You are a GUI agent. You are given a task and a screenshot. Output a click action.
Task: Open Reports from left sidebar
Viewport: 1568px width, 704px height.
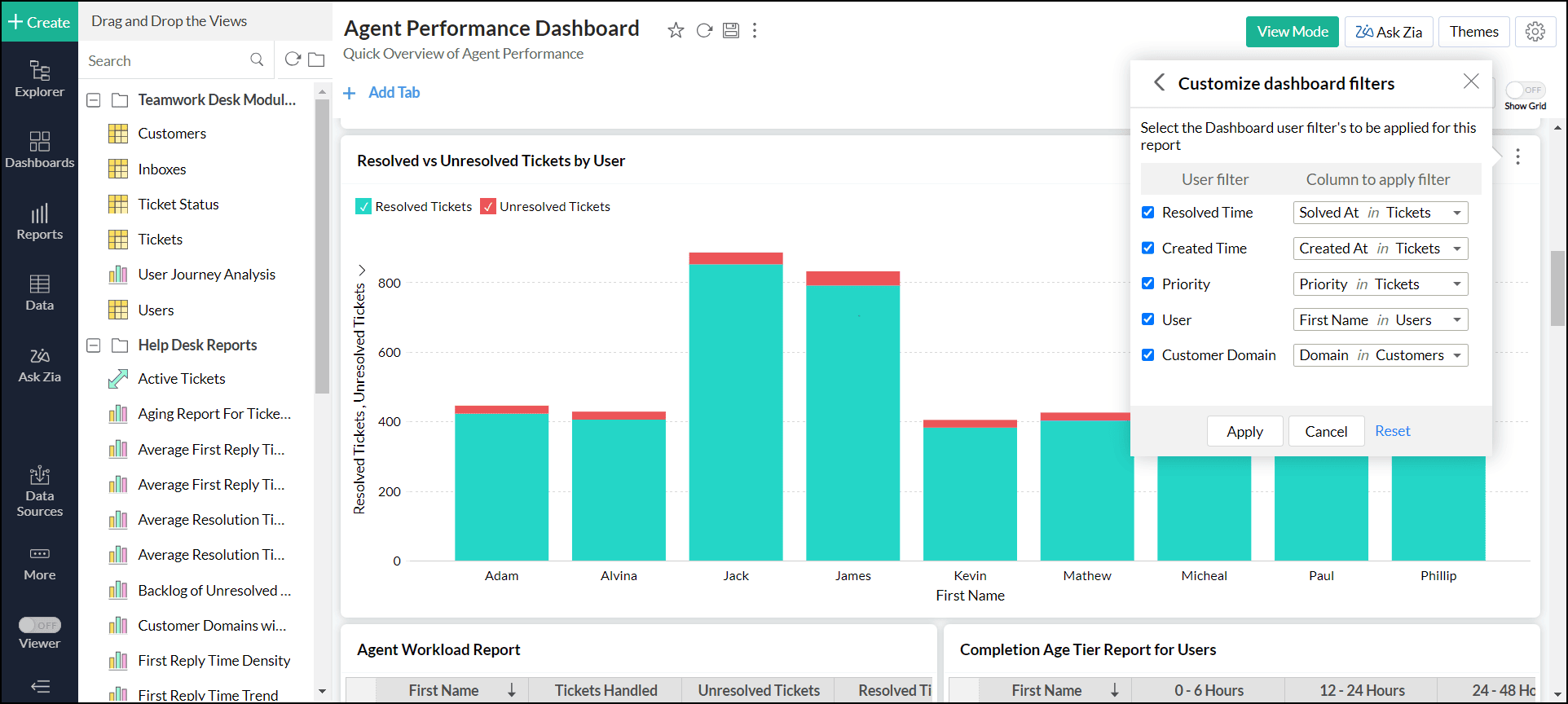pos(39,222)
